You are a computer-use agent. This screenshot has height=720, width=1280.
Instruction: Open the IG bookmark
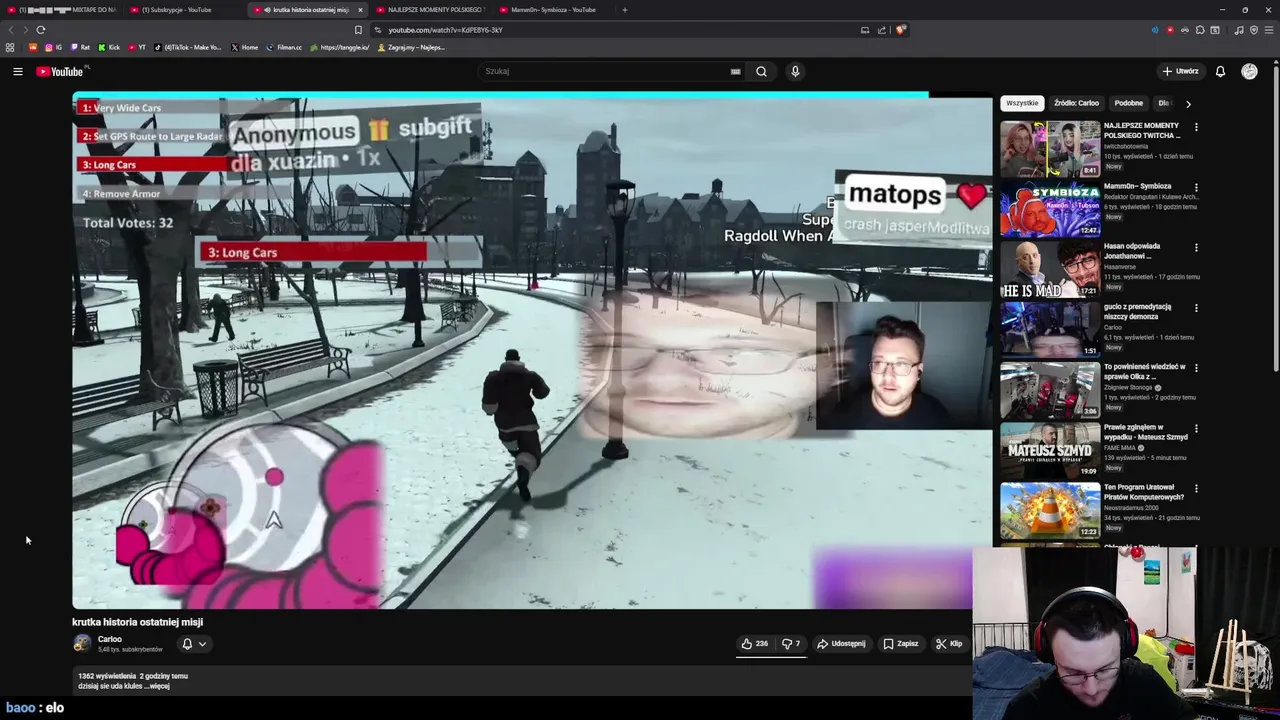[x=53, y=47]
